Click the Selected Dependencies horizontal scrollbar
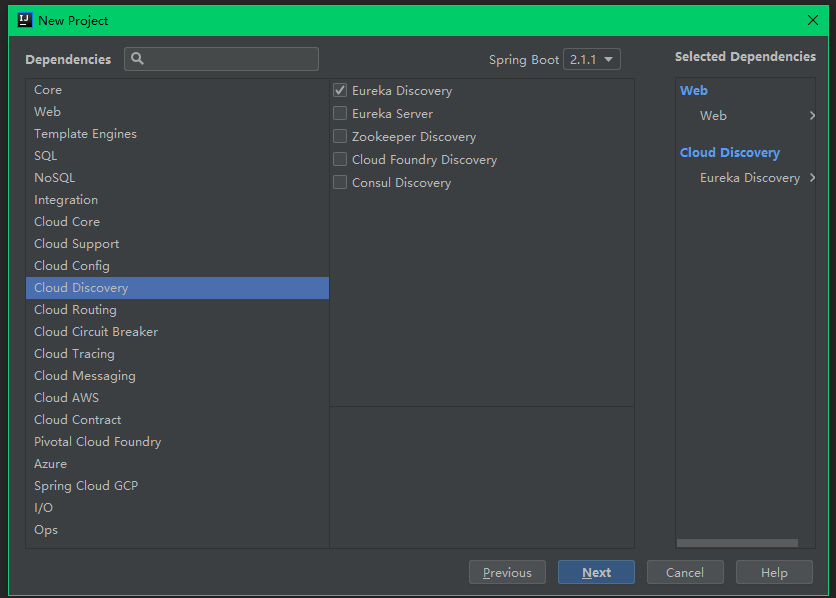Screen dimensions: 836x598 point(737,543)
